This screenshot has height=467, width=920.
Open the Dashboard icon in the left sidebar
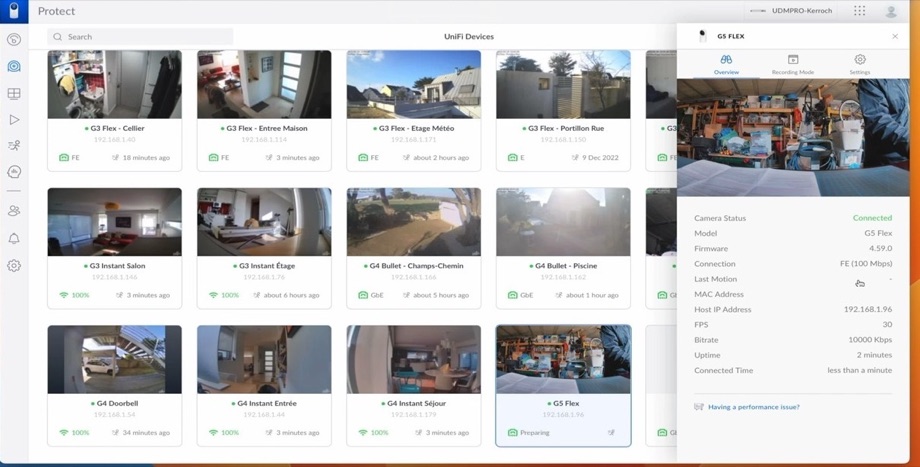click(14, 39)
